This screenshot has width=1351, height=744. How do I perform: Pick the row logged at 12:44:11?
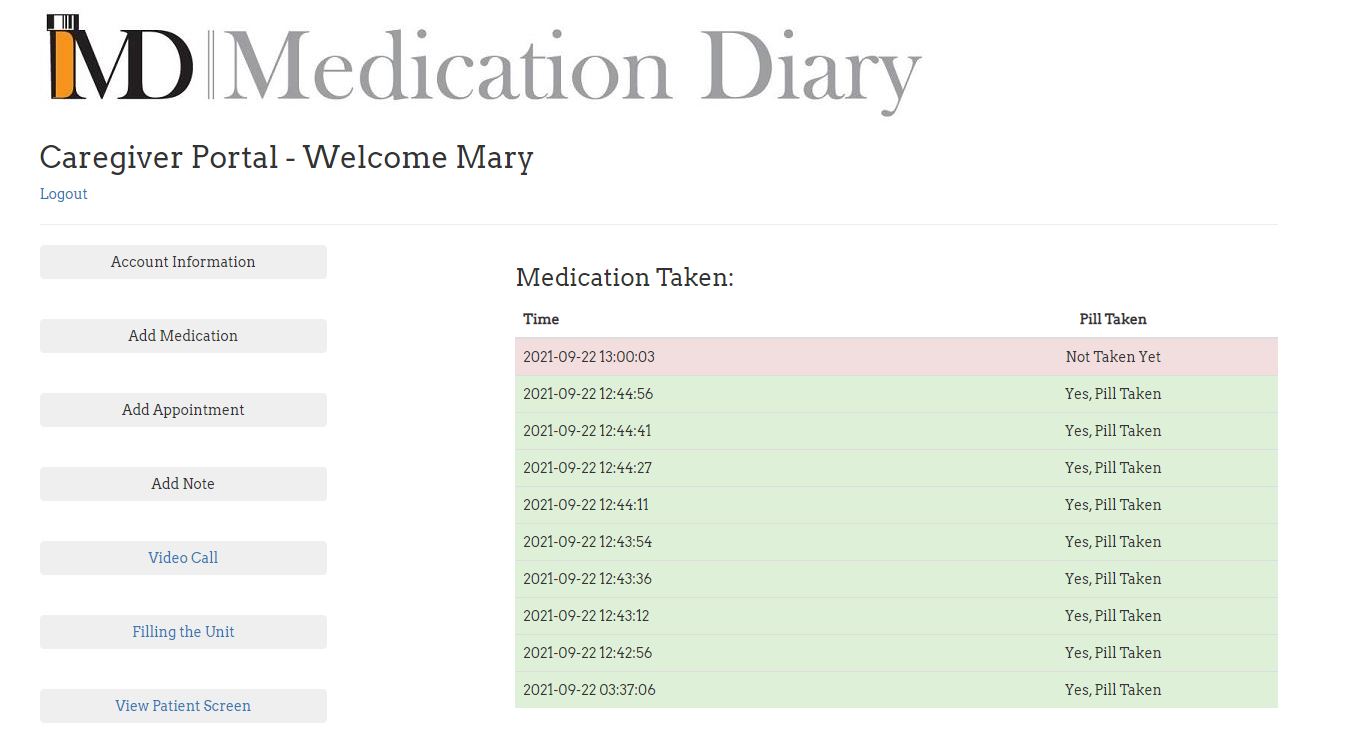(896, 505)
